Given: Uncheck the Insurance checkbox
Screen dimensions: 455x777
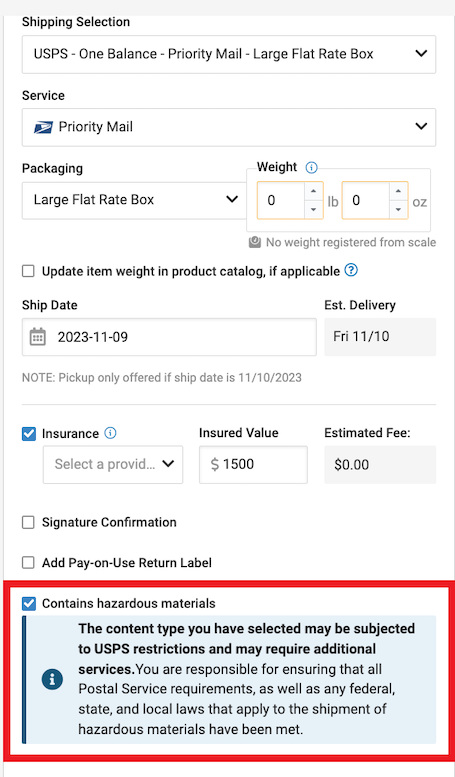Looking at the screenshot, I should tap(29, 434).
